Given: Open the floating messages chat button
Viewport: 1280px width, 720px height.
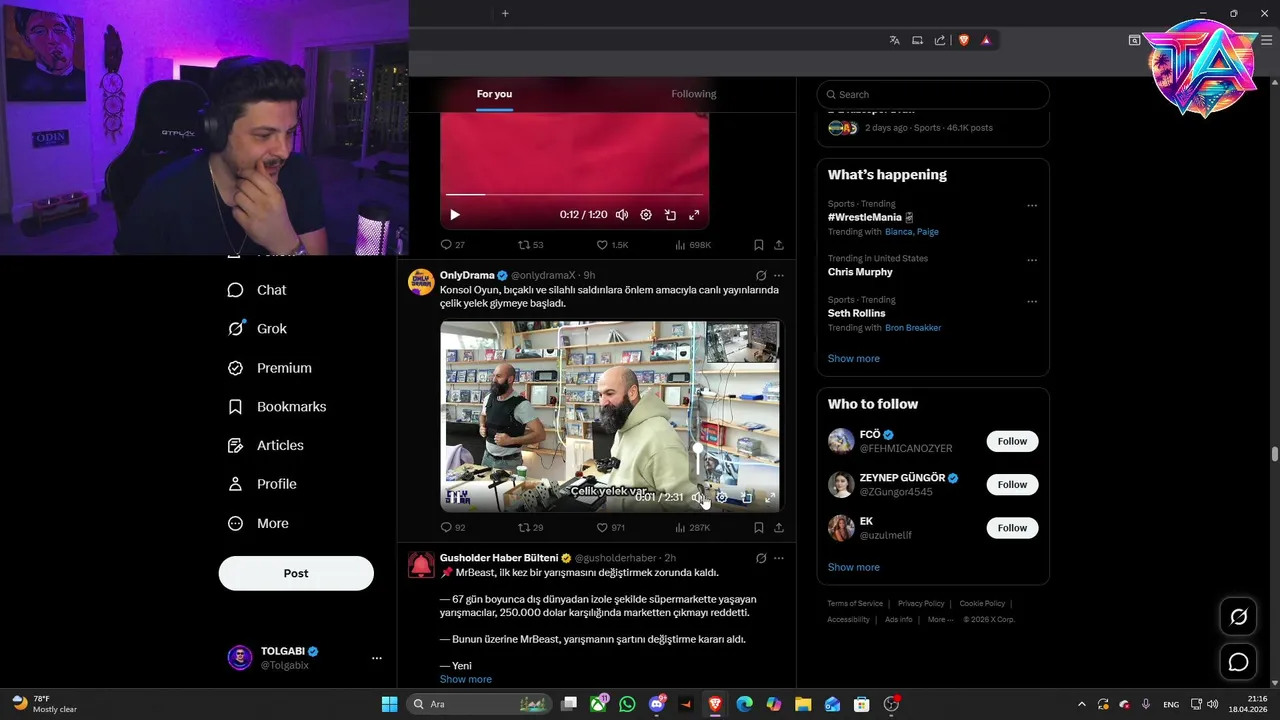Looking at the screenshot, I should [x=1238, y=662].
